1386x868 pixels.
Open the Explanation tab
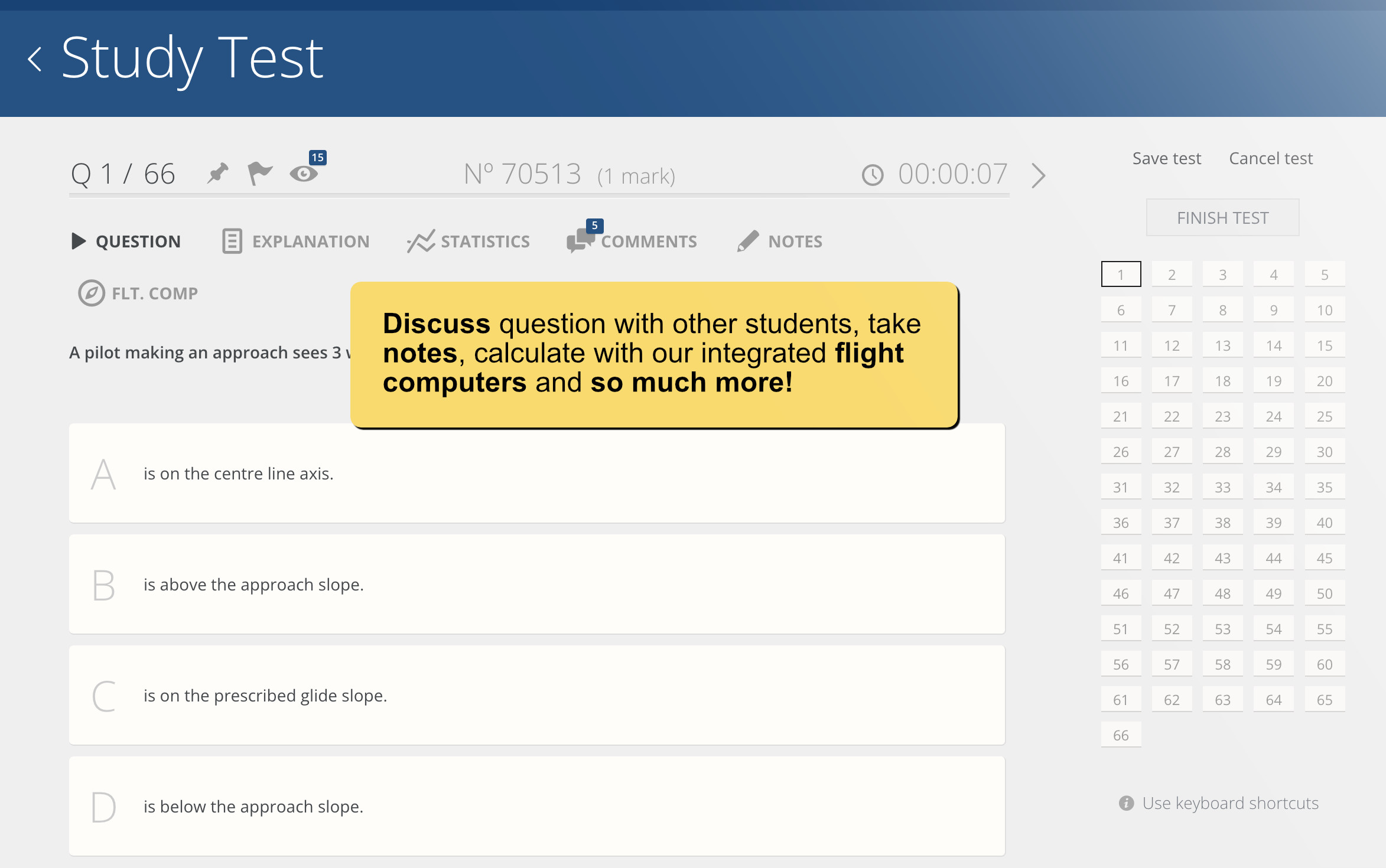[296, 241]
